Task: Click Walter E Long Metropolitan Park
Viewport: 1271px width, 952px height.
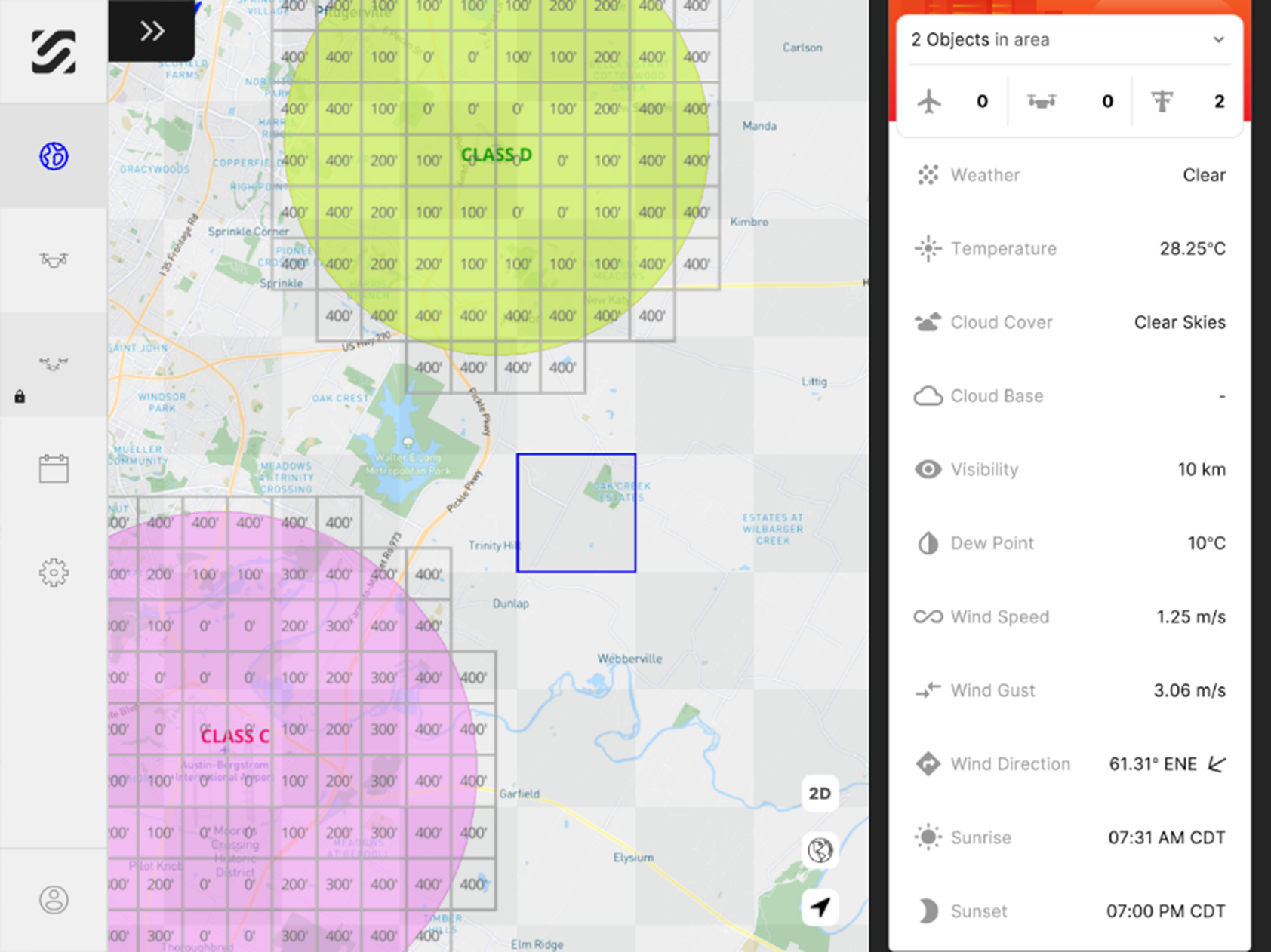Action: click(408, 464)
